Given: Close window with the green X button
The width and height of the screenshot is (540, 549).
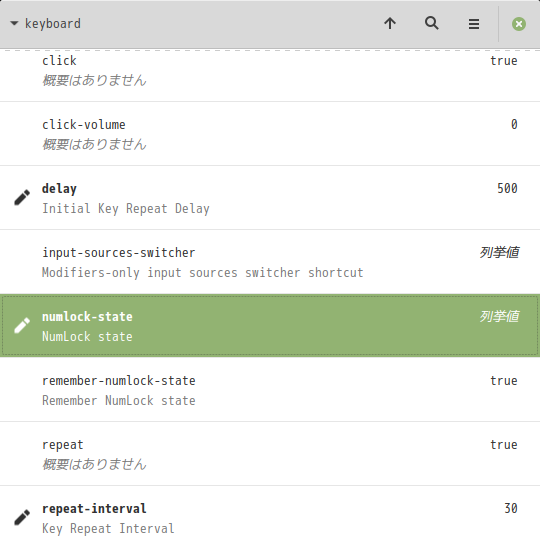Looking at the screenshot, I should (519, 24).
